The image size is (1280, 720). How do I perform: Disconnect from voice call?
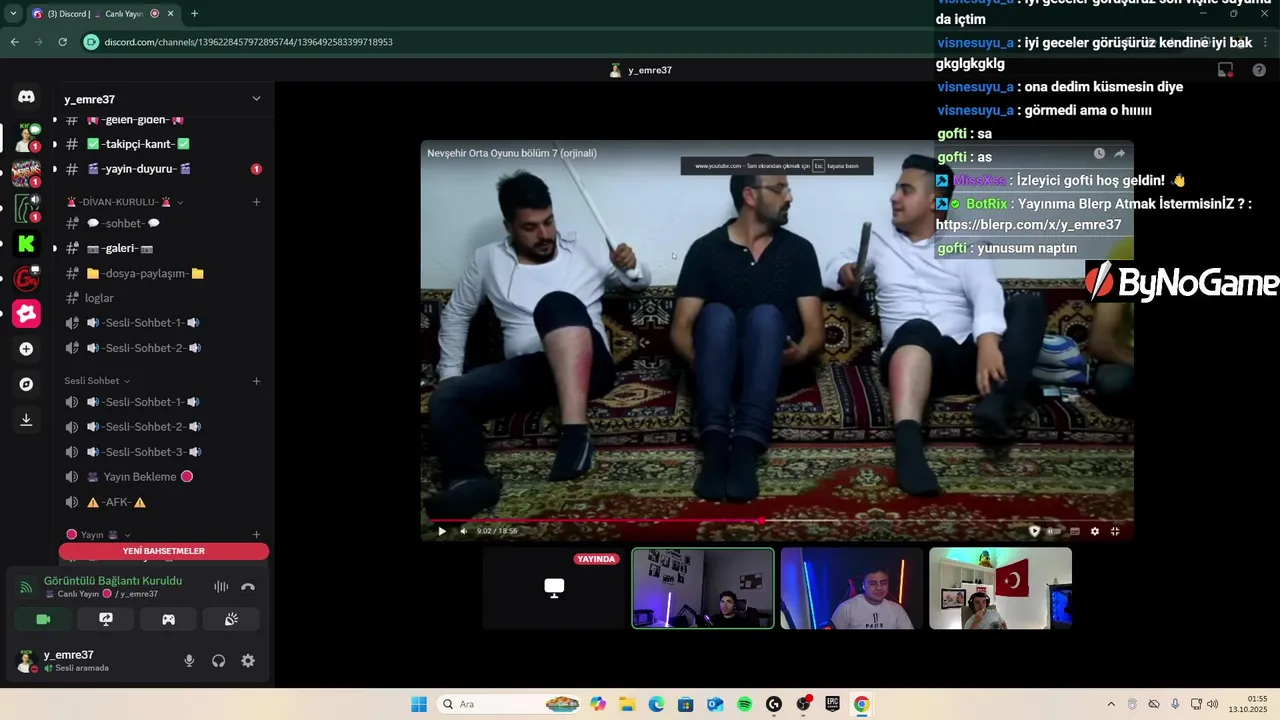click(x=248, y=587)
